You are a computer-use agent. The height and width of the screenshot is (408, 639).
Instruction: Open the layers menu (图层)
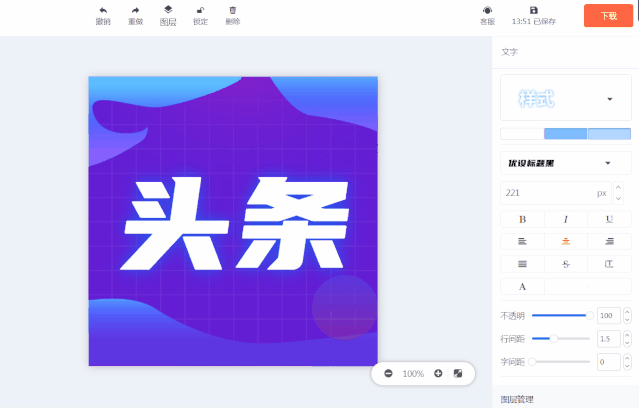point(168,16)
